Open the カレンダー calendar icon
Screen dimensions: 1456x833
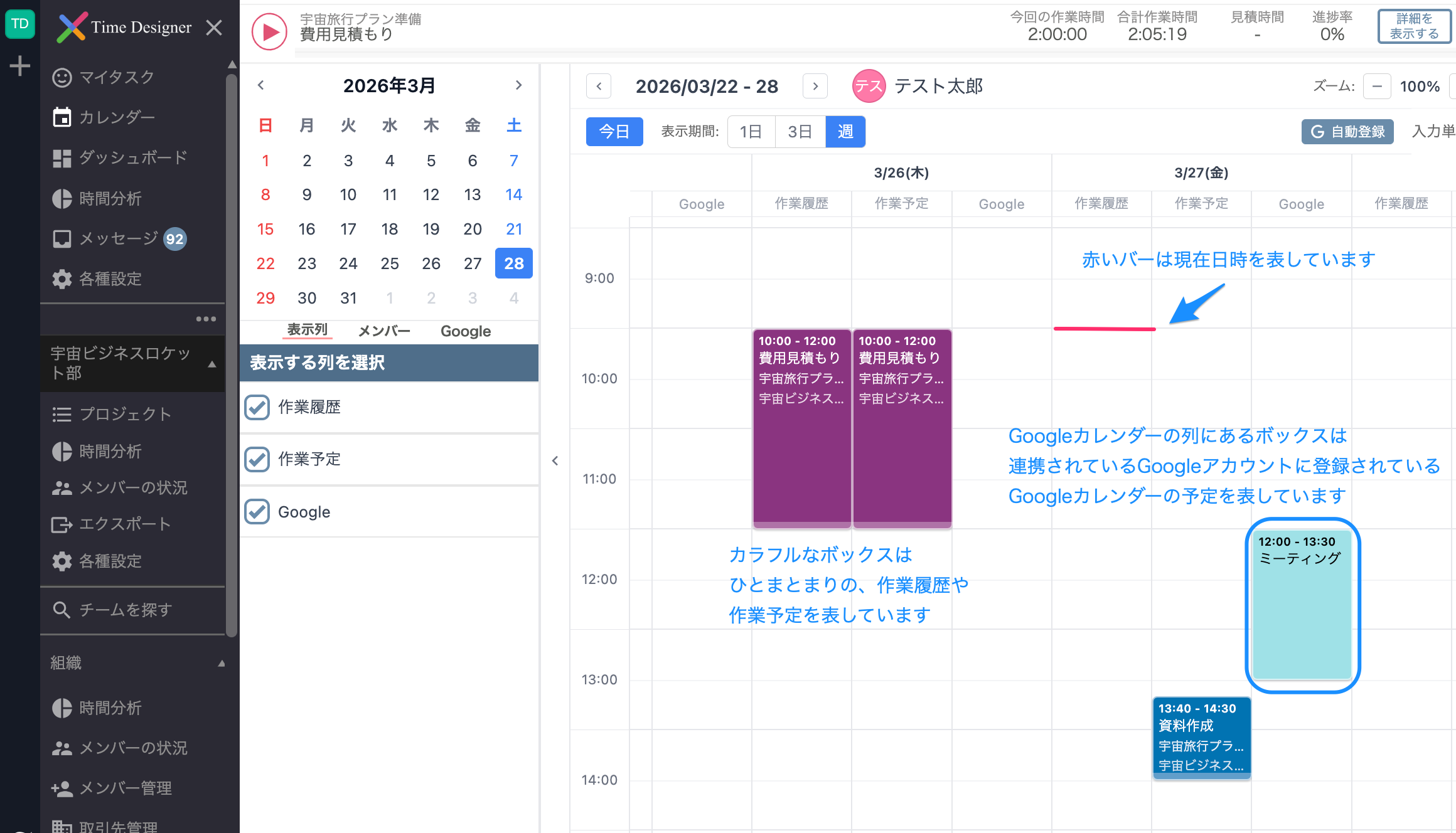pyautogui.click(x=62, y=117)
